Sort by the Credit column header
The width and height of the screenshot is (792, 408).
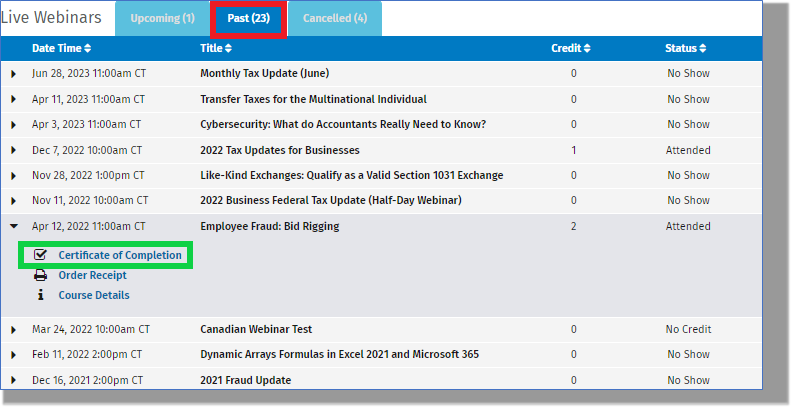click(x=571, y=48)
